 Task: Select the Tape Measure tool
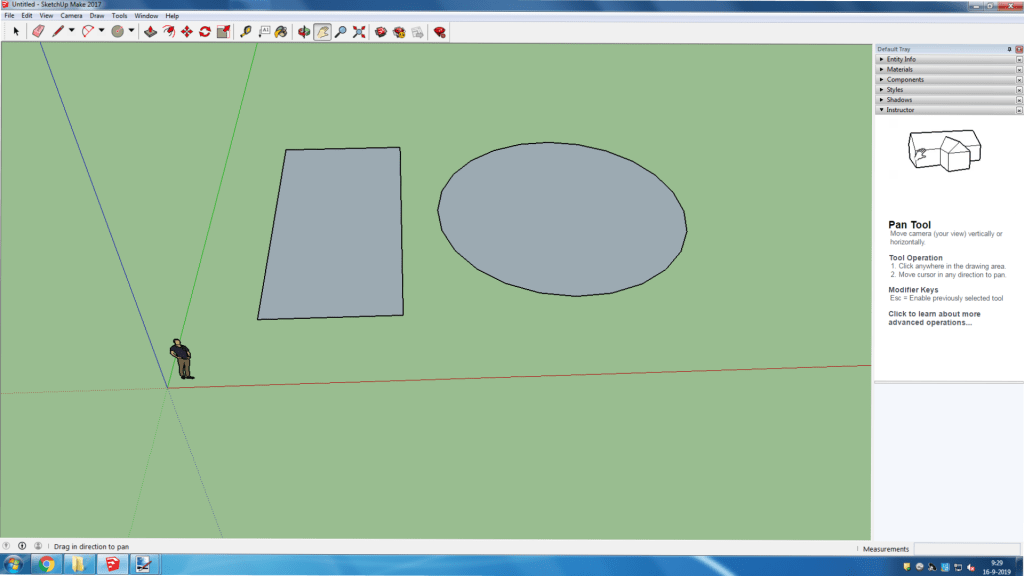pos(246,32)
